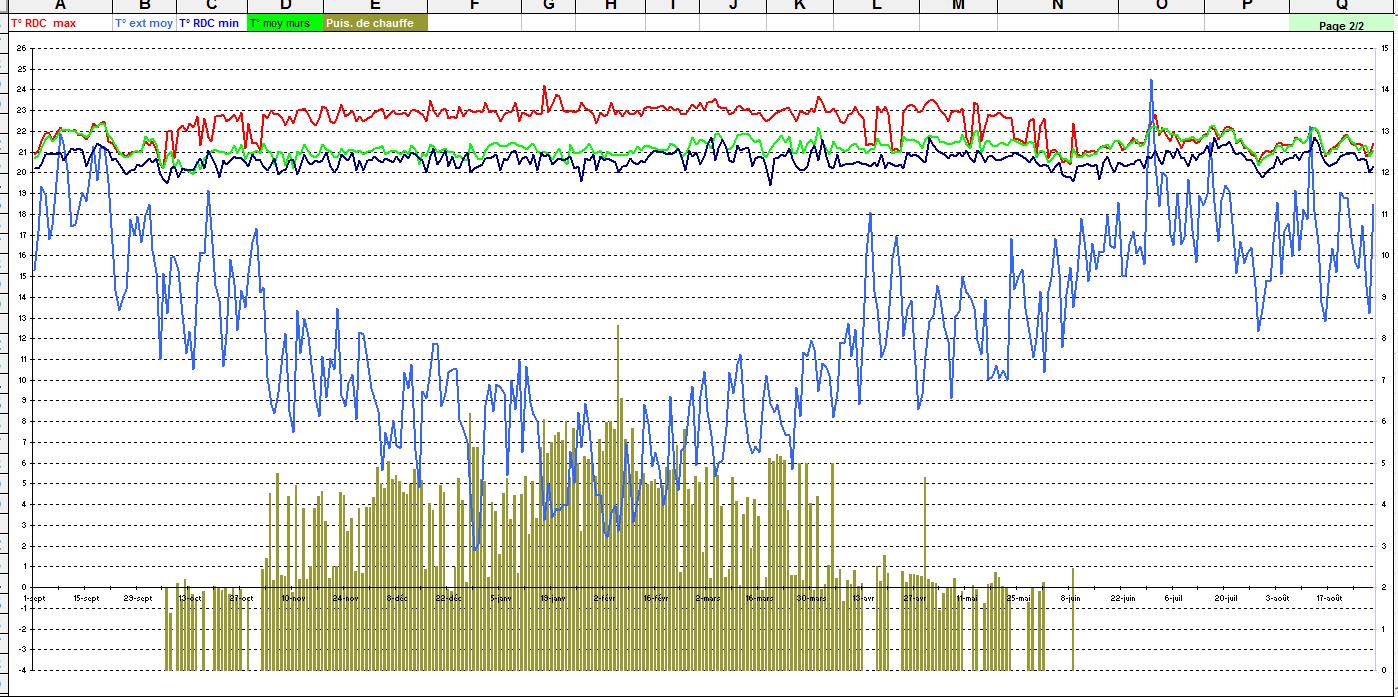Click the '22-juin' date axis label

click(x=1122, y=598)
